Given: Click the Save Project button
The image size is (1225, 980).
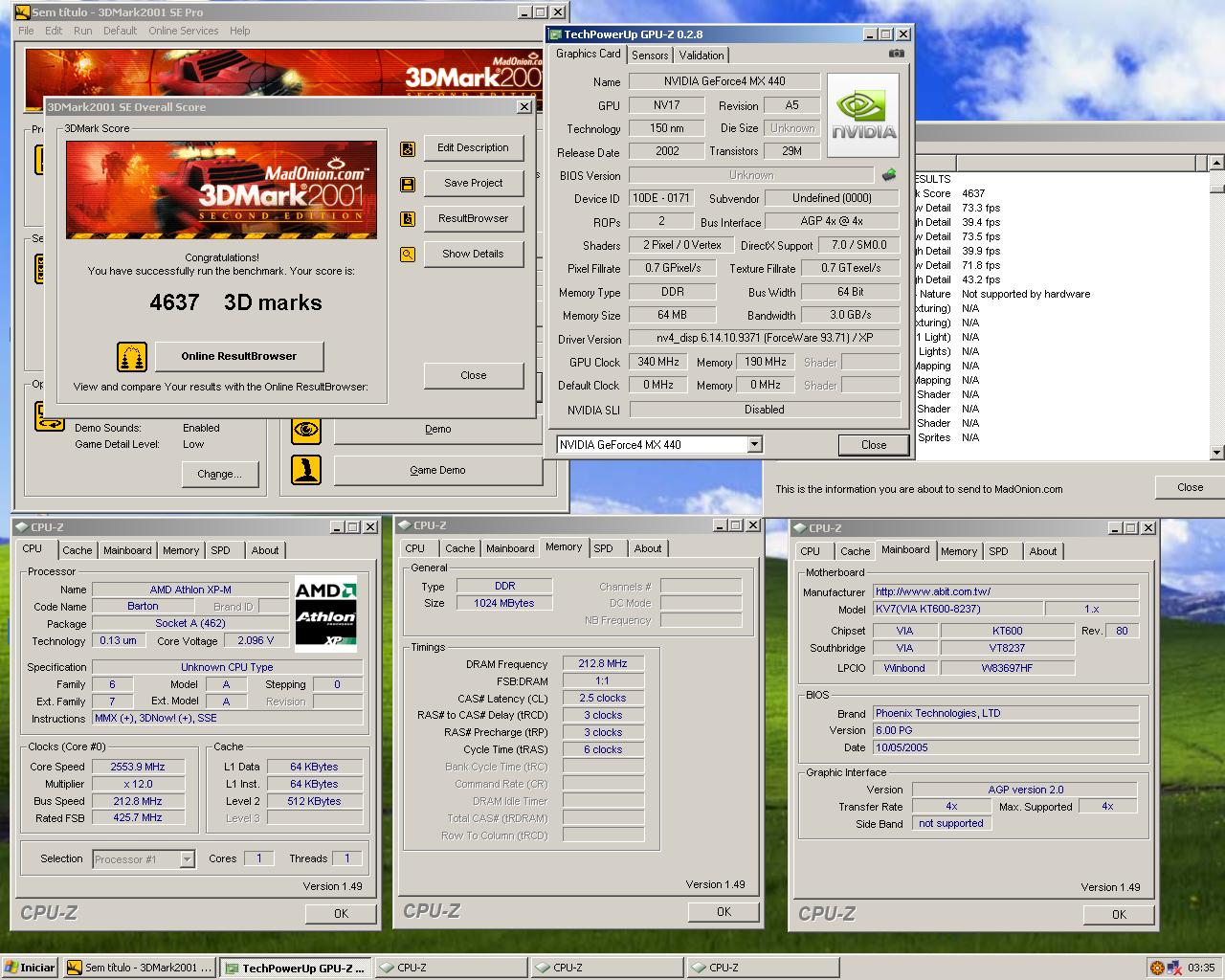Looking at the screenshot, I should (x=473, y=183).
